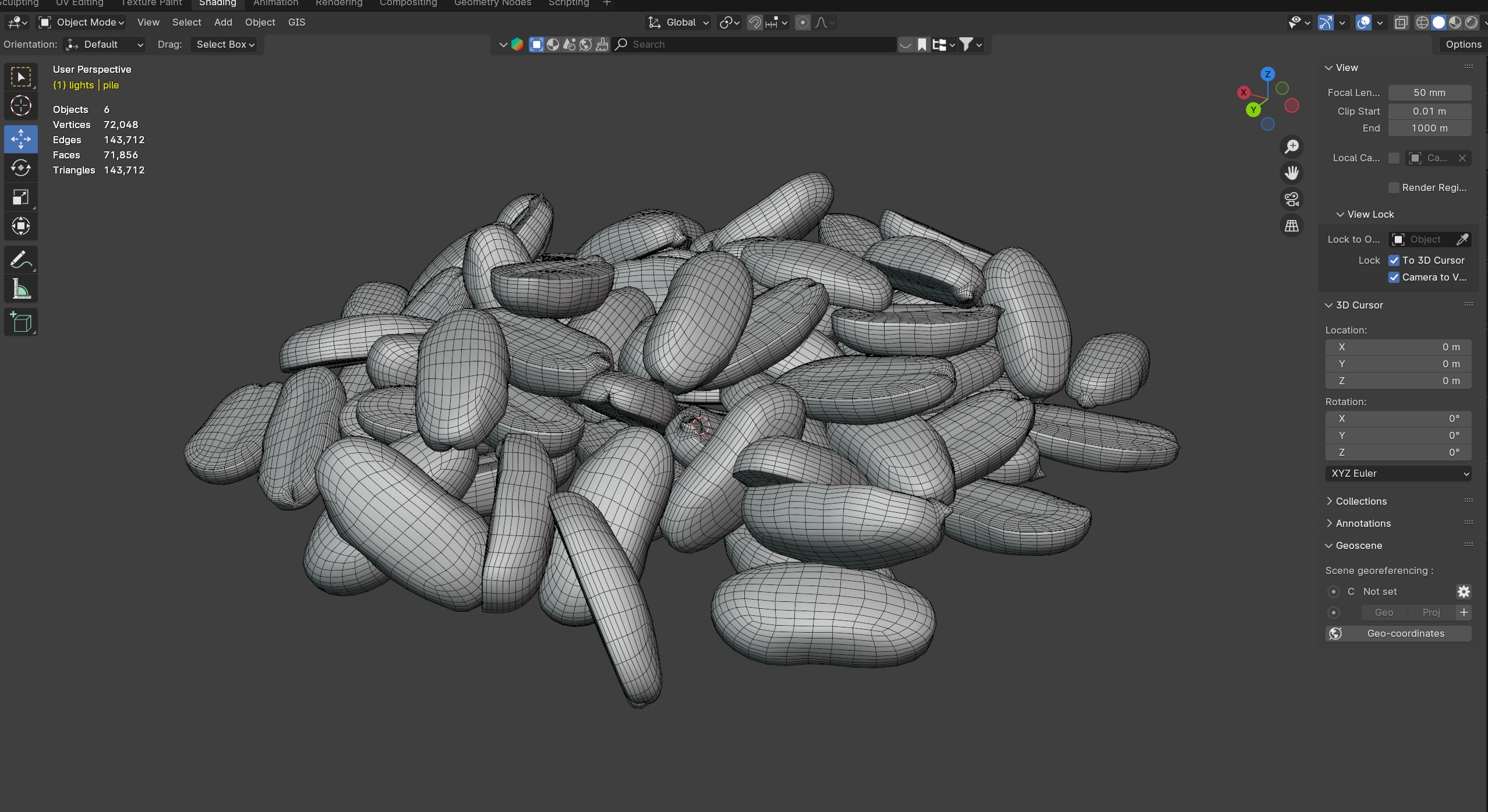Disable Camera to View lock checkbox

(1394, 277)
